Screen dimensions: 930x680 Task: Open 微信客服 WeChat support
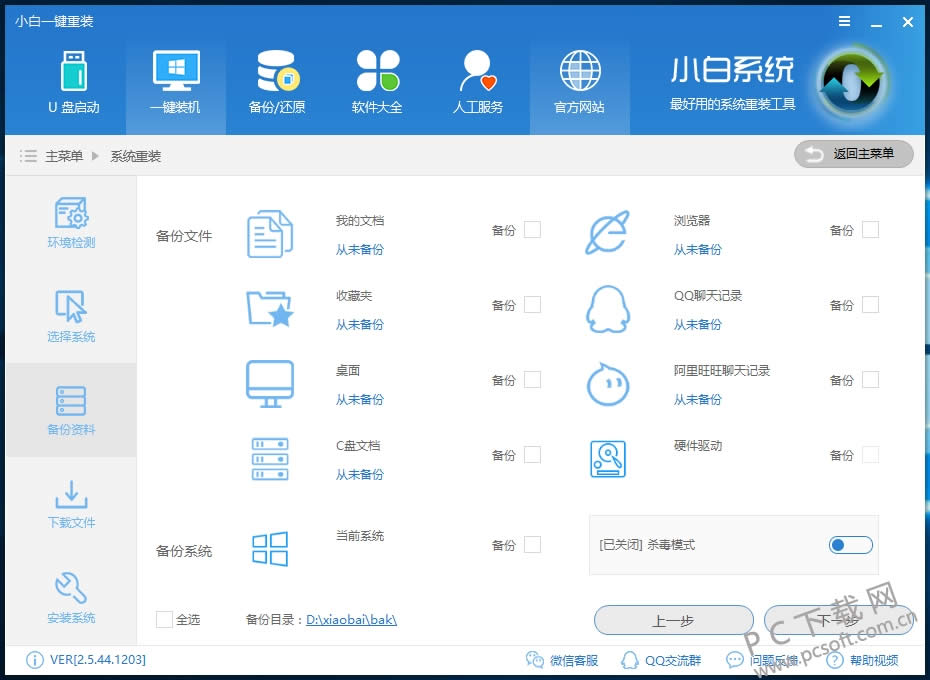pyautogui.click(x=562, y=660)
